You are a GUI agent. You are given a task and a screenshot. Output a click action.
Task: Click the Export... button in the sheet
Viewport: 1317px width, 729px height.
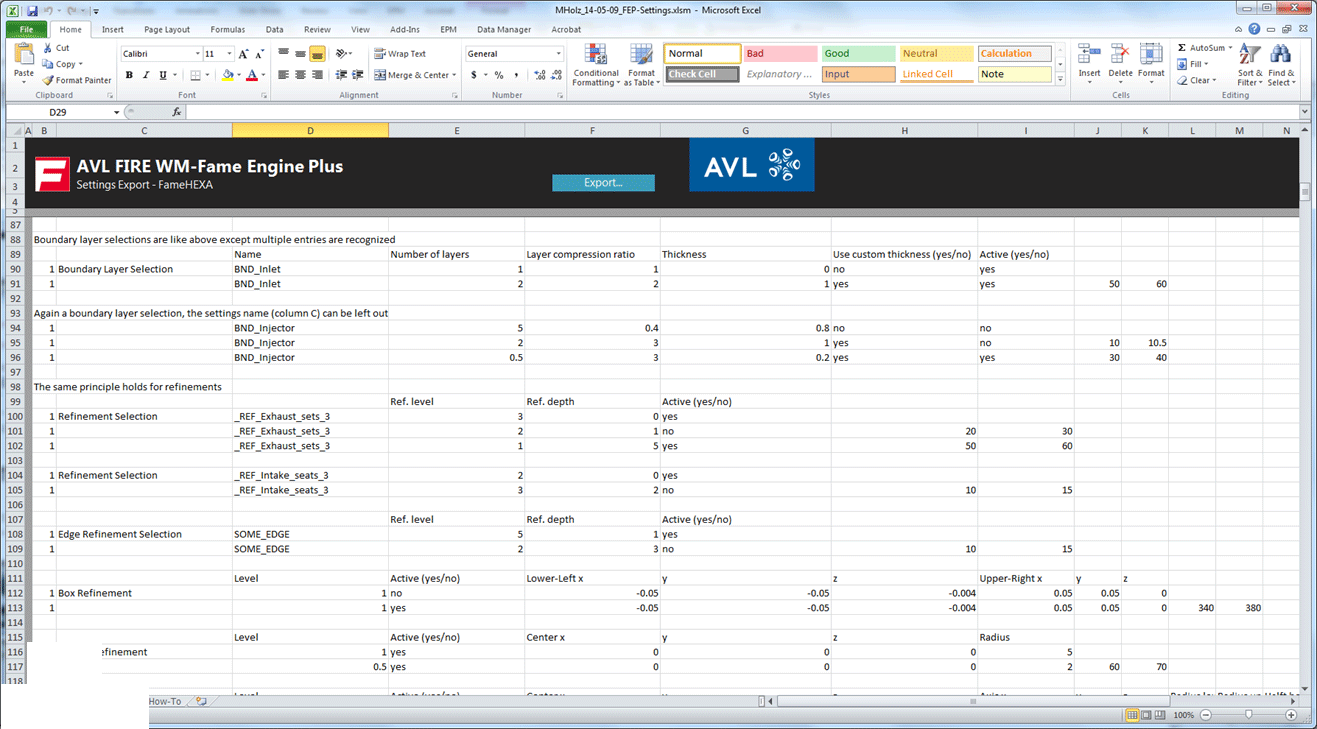click(603, 183)
